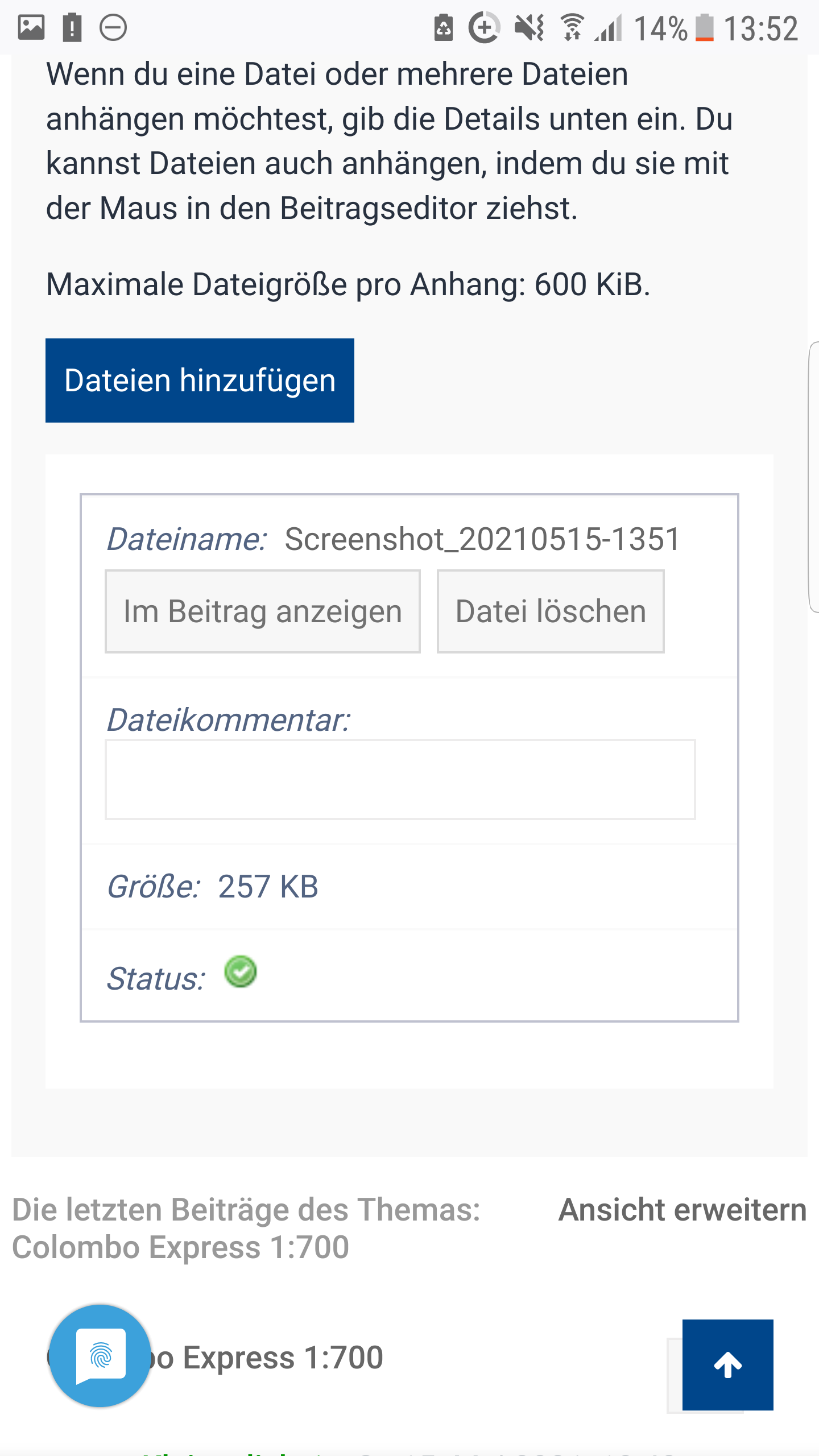The width and height of the screenshot is (819, 1456).
Task: Tap the scroll-to-top arrow button
Action: (x=727, y=1364)
